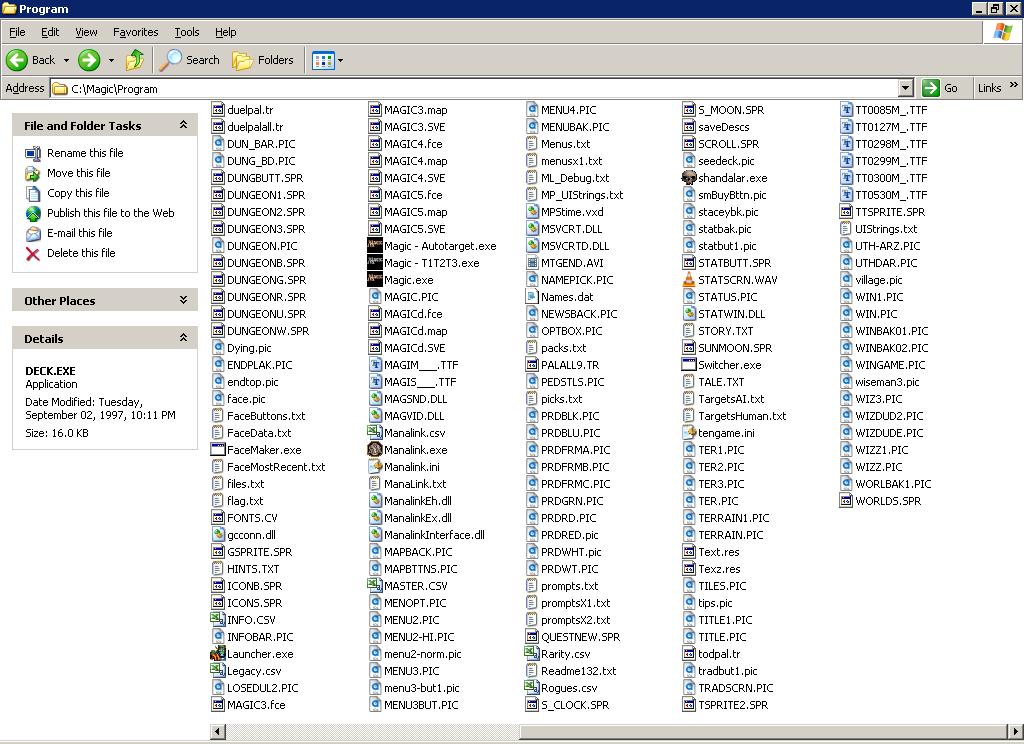1024x744 pixels.
Task: Collapse the Details panel
Action: [184, 338]
